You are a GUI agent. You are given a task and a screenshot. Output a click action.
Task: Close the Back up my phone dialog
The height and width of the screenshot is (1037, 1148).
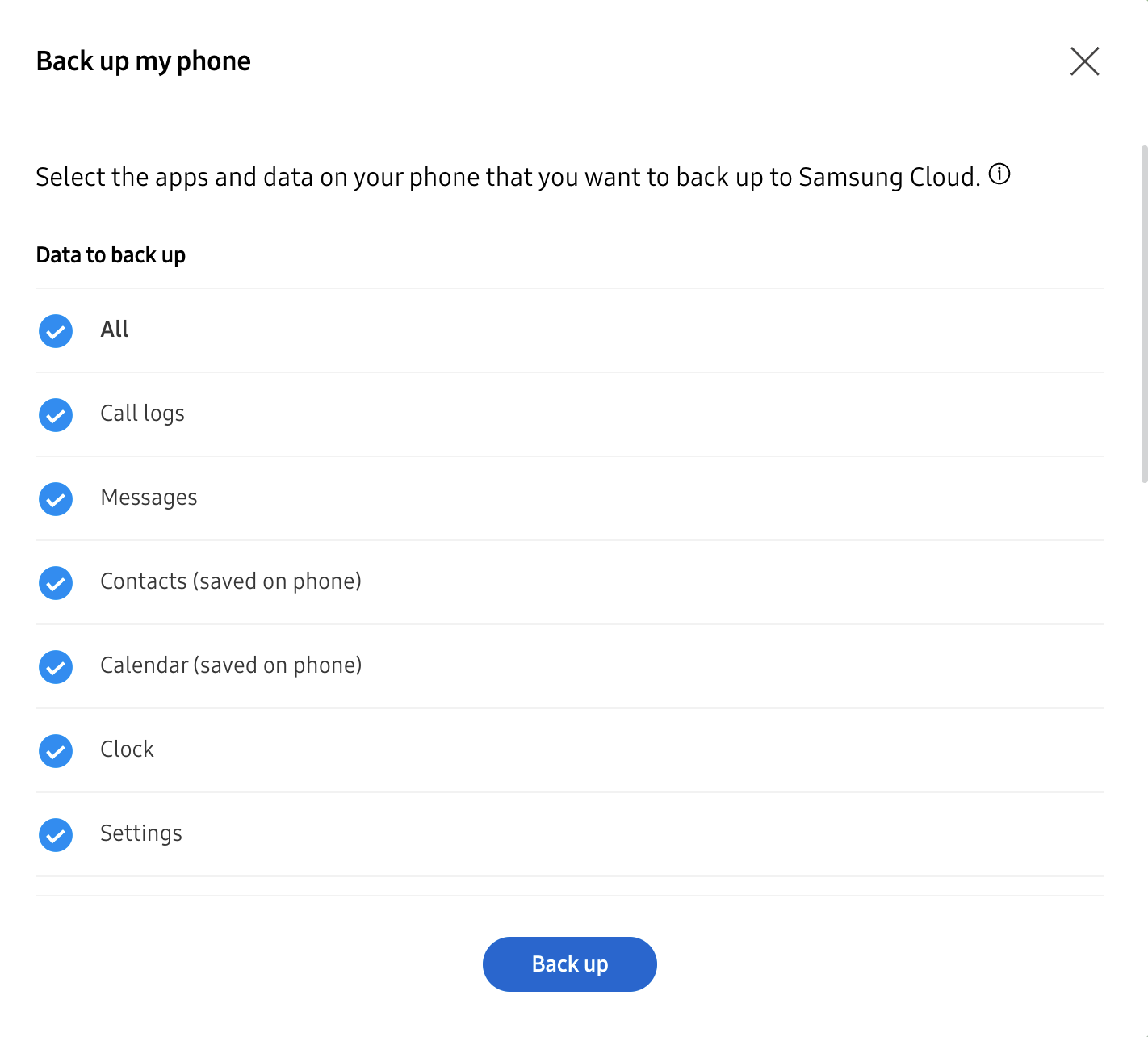(1085, 61)
